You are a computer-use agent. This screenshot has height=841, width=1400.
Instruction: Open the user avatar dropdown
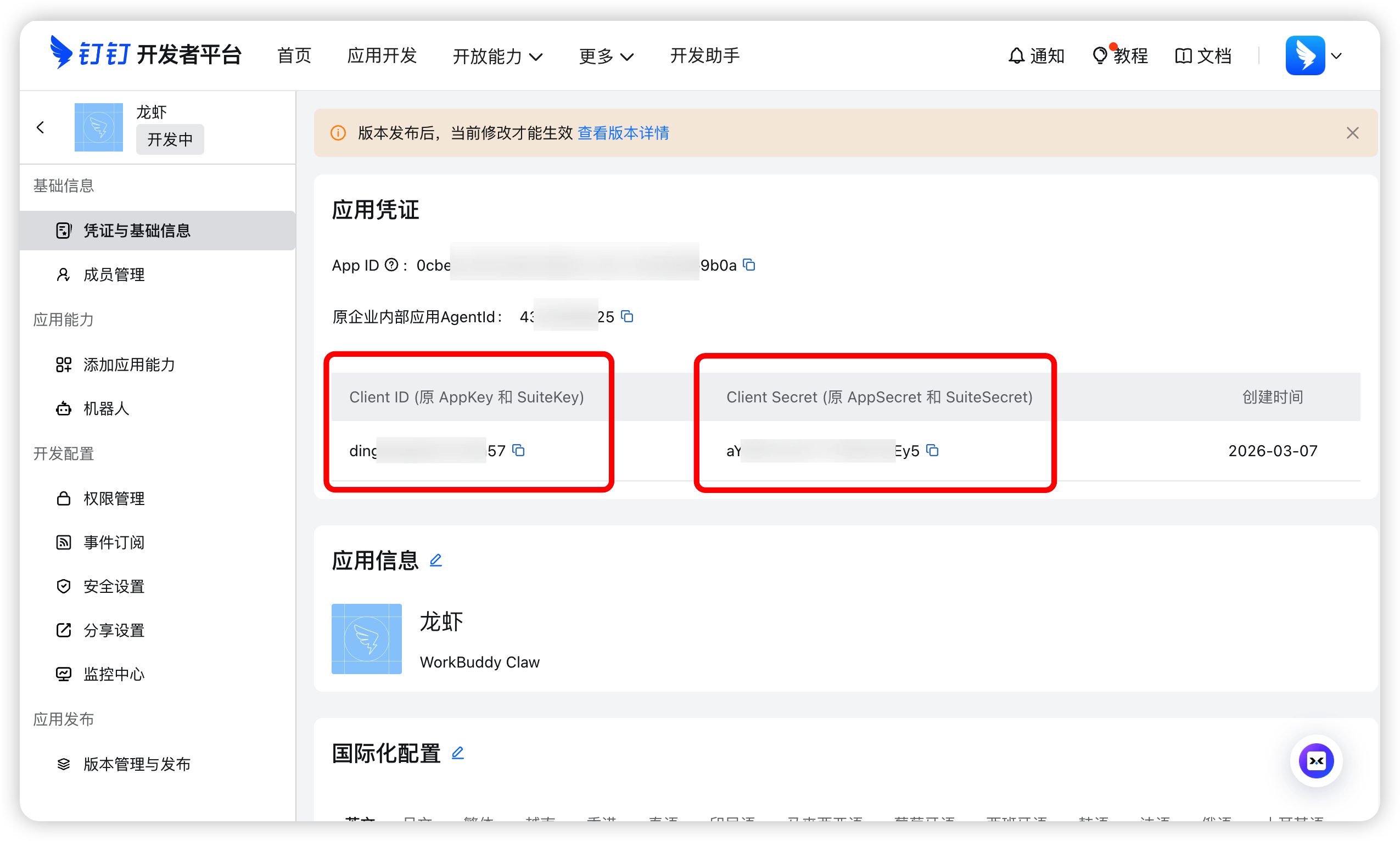click(x=1313, y=55)
